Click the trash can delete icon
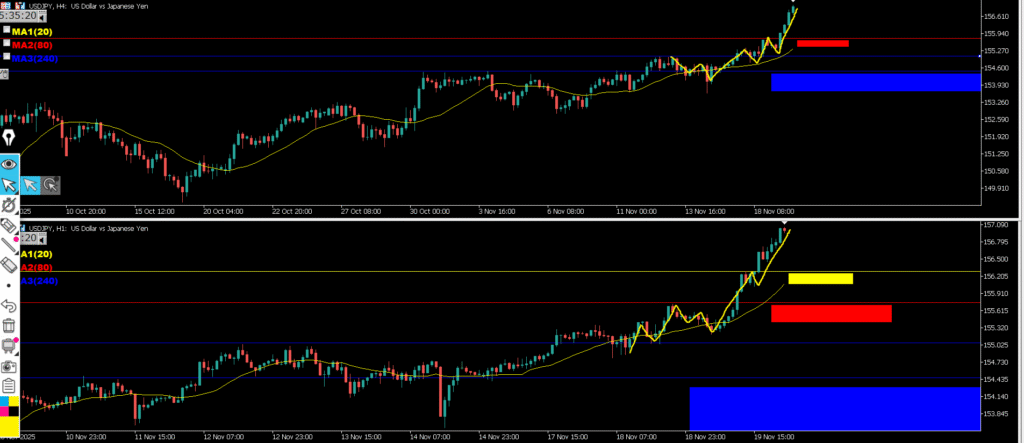Viewport: 1024px width, 443px height. [x=9, y=325]
